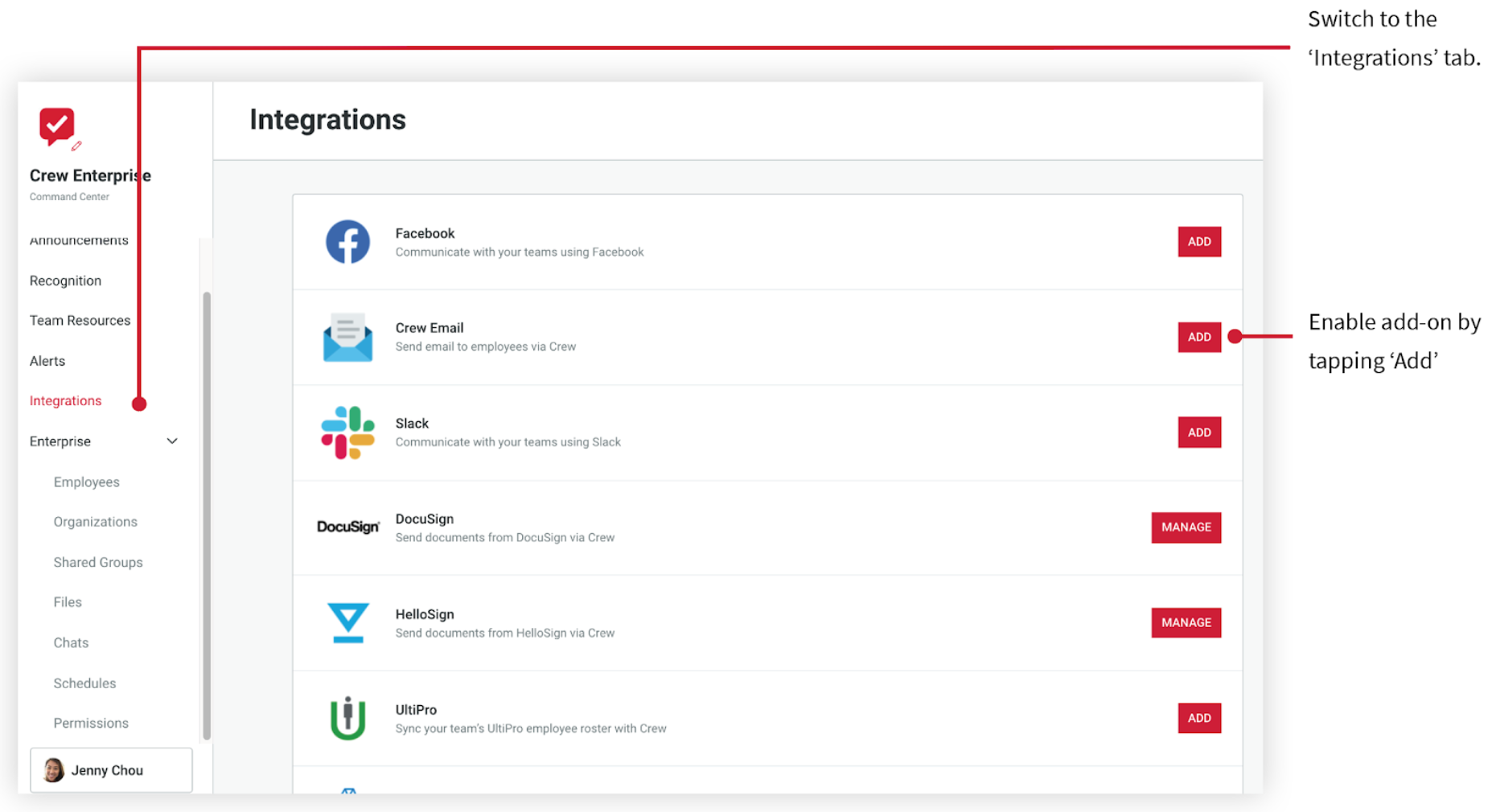
Task: Click the DocuSign title text
Action: click(x=425, y=519)
